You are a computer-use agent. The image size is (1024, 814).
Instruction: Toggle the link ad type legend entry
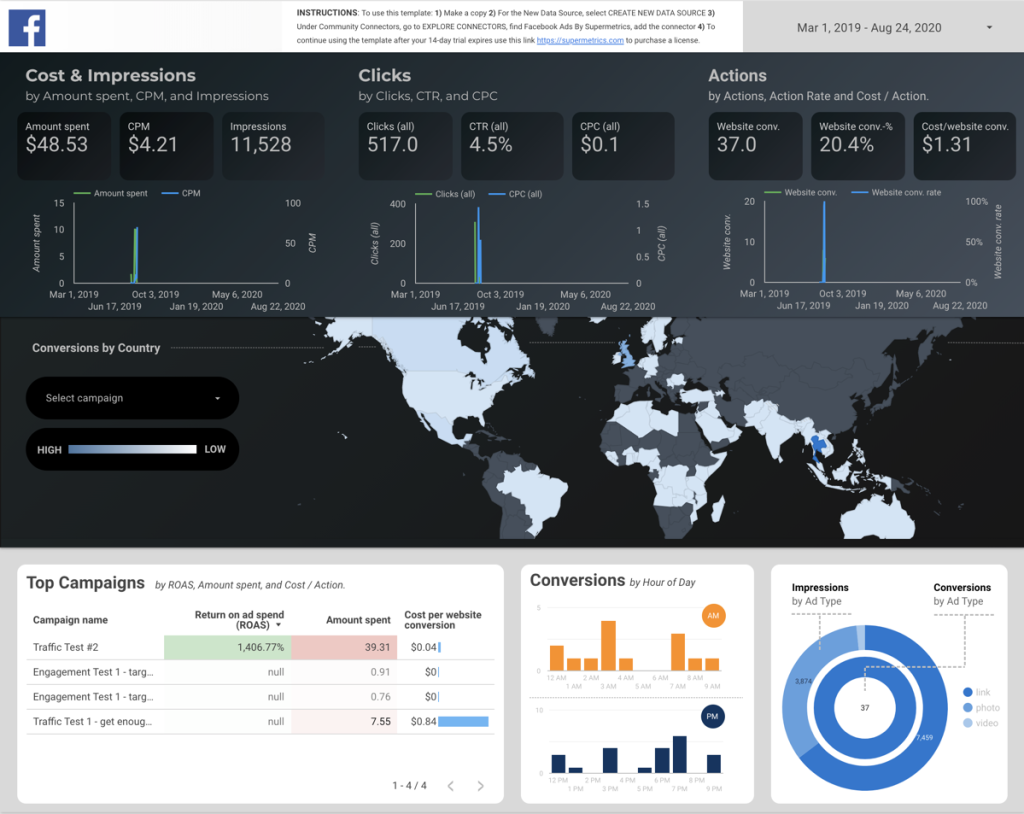click(x=974, y=690)
